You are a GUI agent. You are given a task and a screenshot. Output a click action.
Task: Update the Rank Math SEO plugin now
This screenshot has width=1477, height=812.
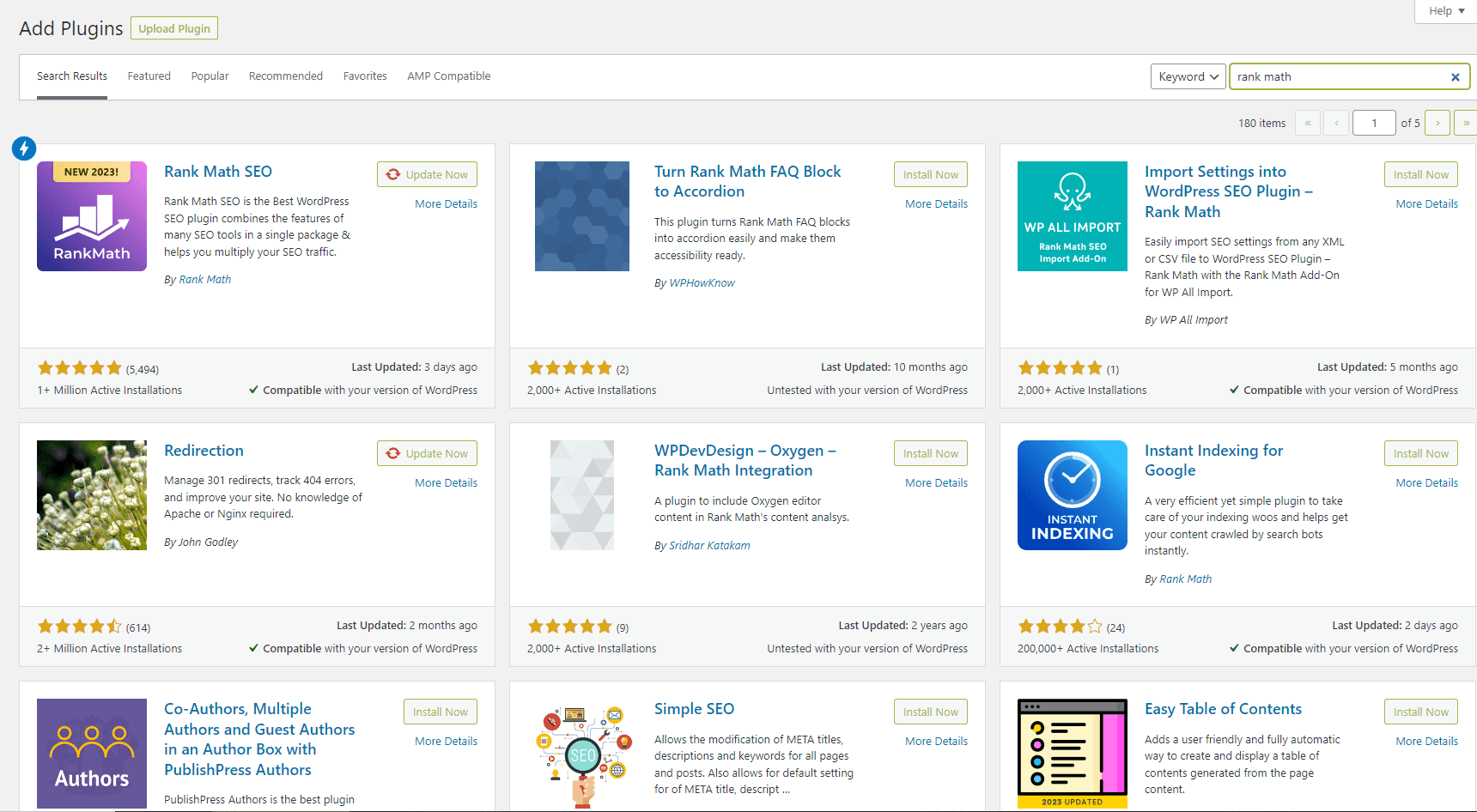(427, 174)
